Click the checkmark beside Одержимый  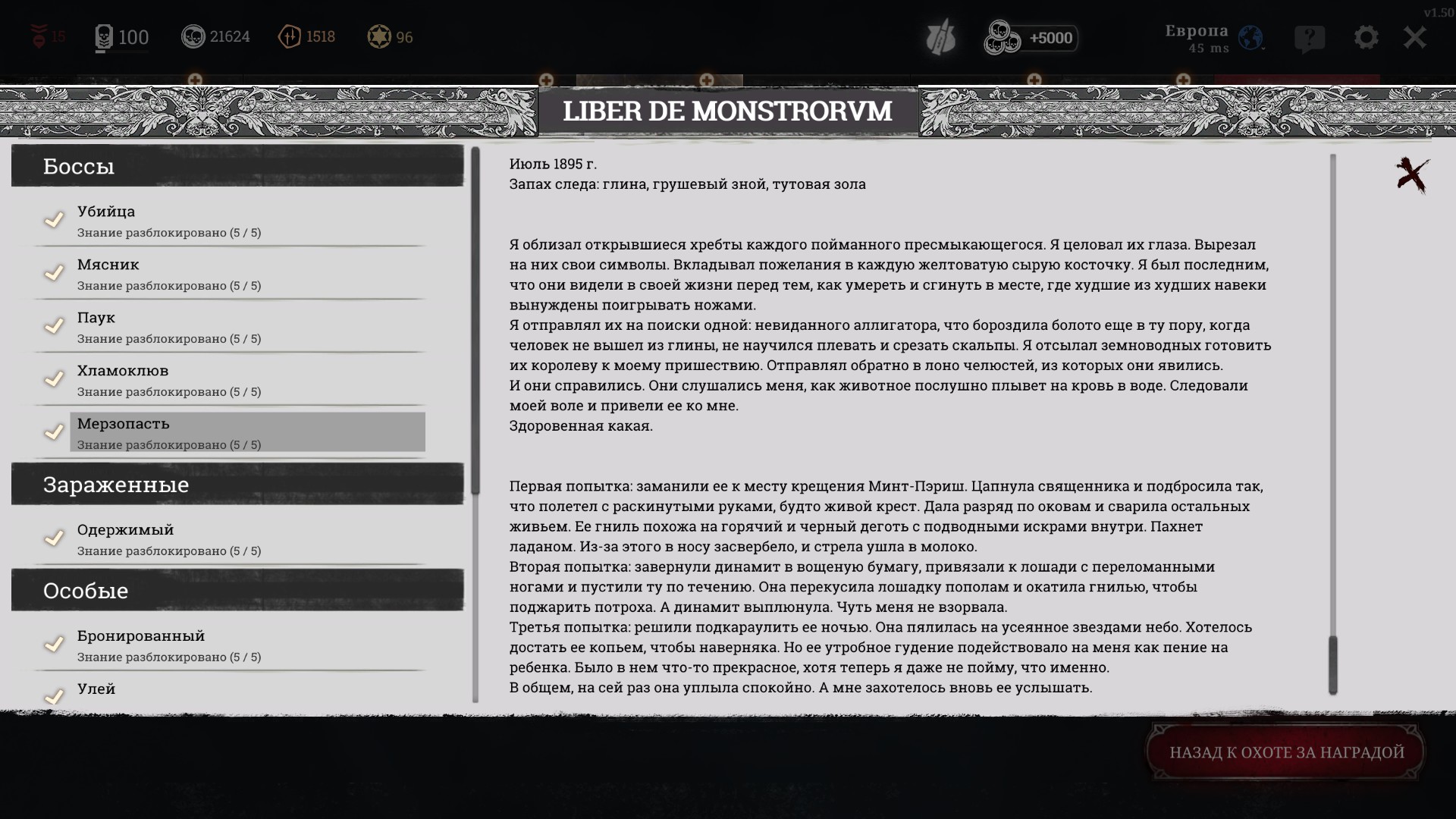pos(54,538)
